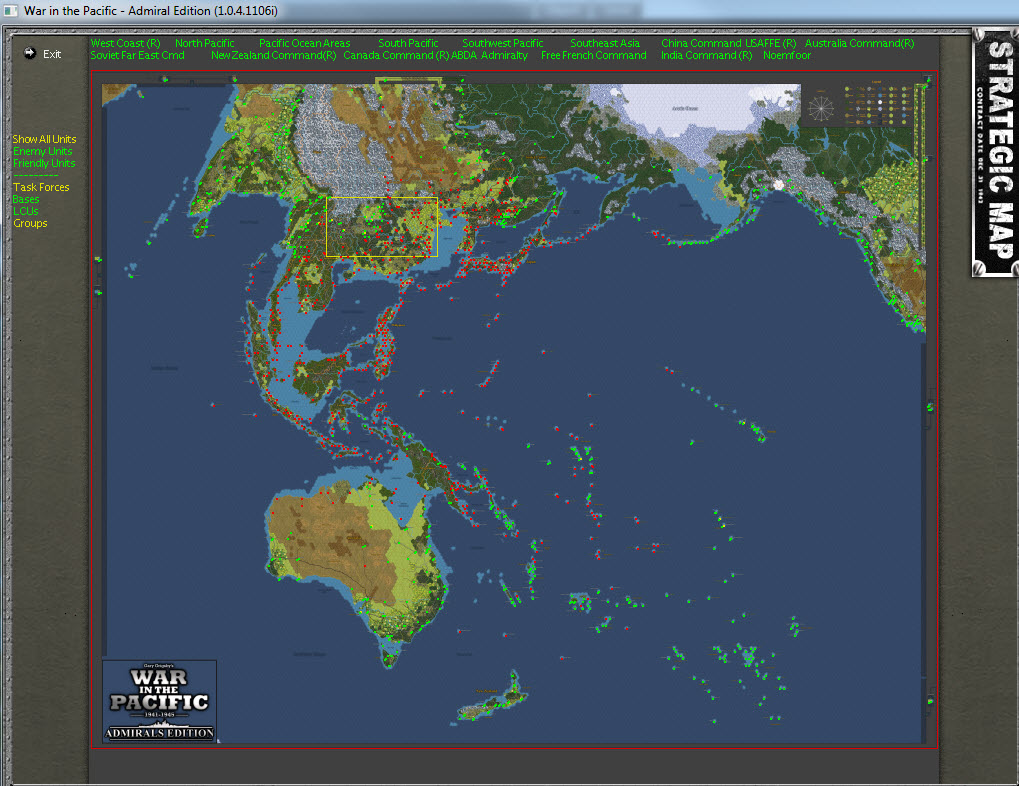Pick ABDA command filter
This screenshot has height=786, width=1019.
click(464, 55)
